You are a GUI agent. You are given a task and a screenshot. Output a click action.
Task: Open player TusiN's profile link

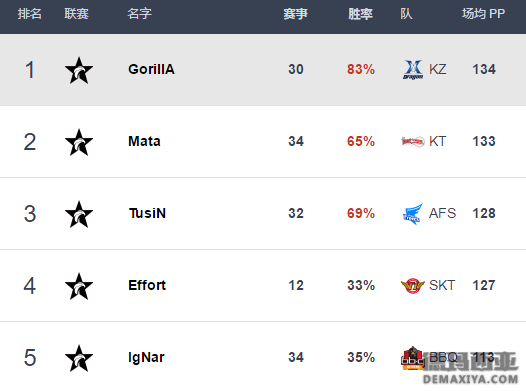pos(147,213)
